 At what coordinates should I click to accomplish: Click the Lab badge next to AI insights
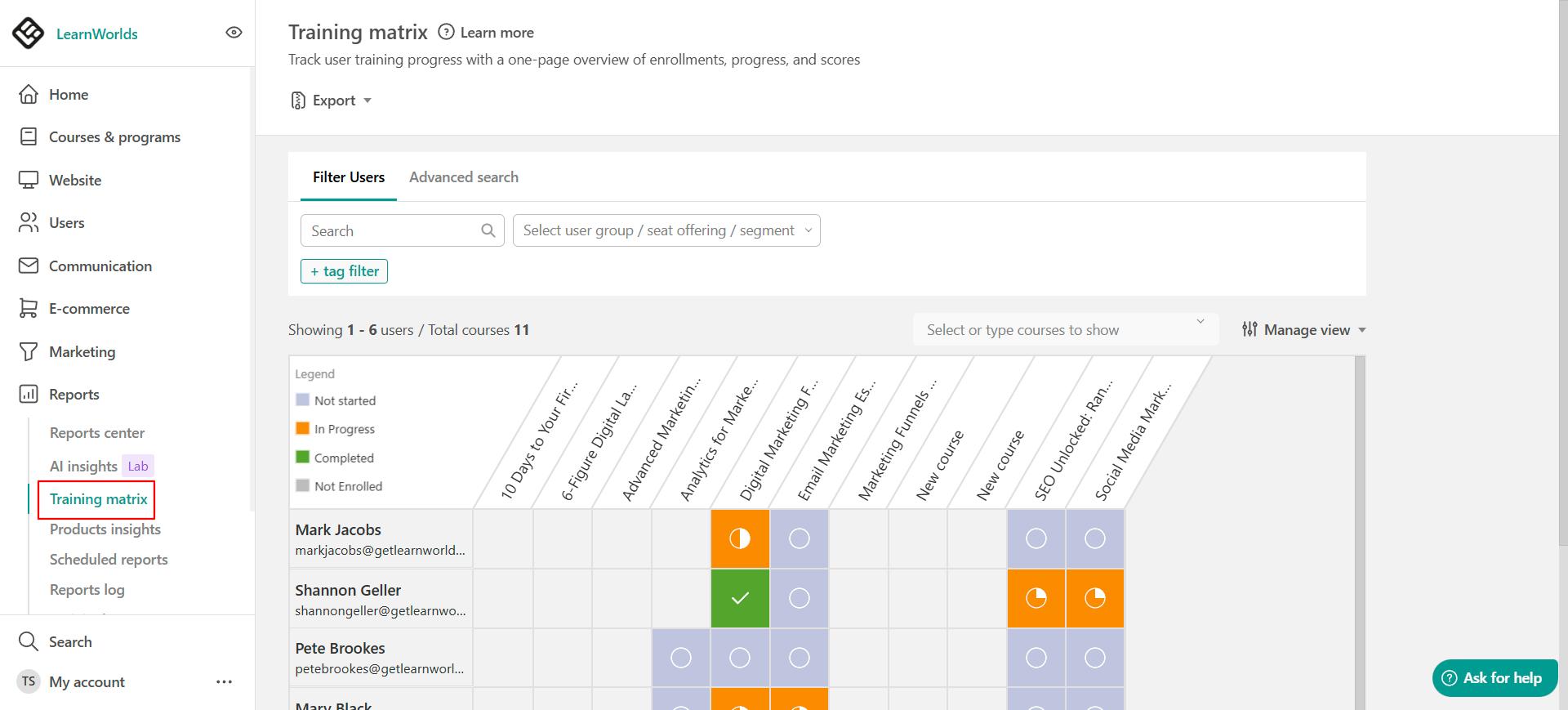tap(138, 466)
